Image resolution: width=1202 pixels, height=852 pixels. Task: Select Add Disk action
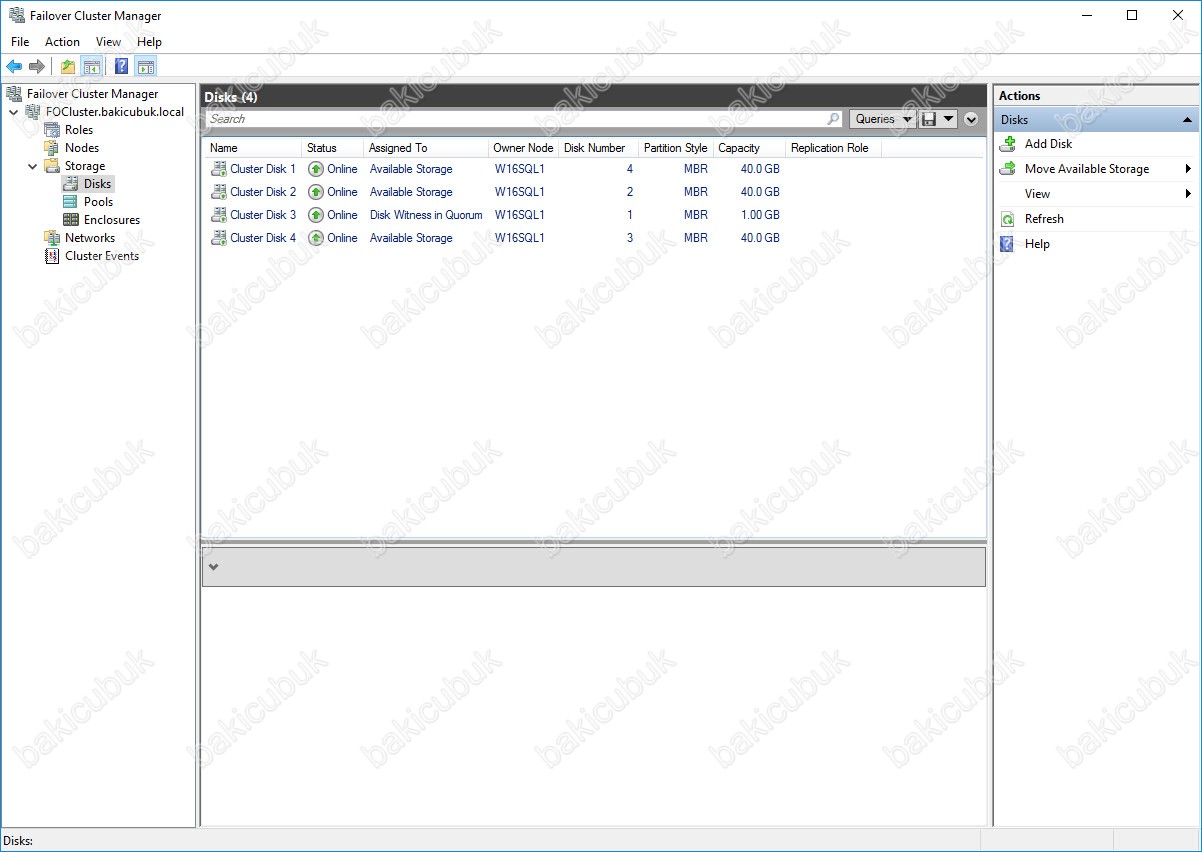(1048, 144)
